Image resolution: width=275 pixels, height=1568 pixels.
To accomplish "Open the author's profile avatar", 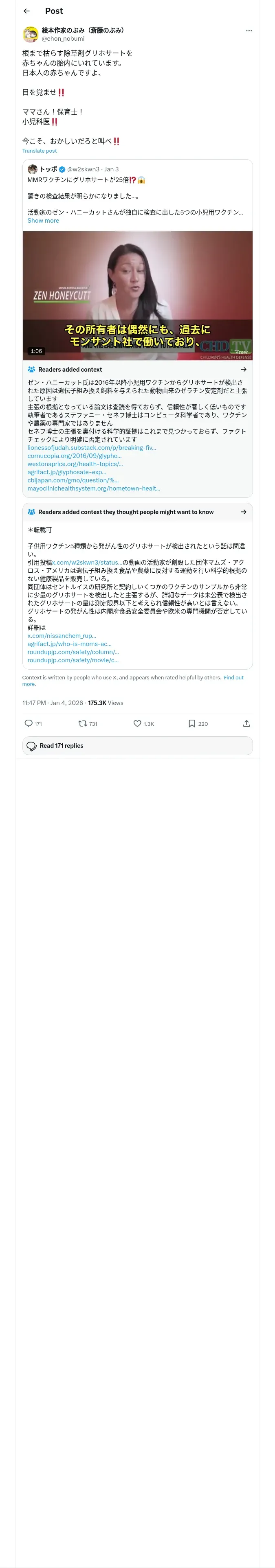I will (31, 33).
